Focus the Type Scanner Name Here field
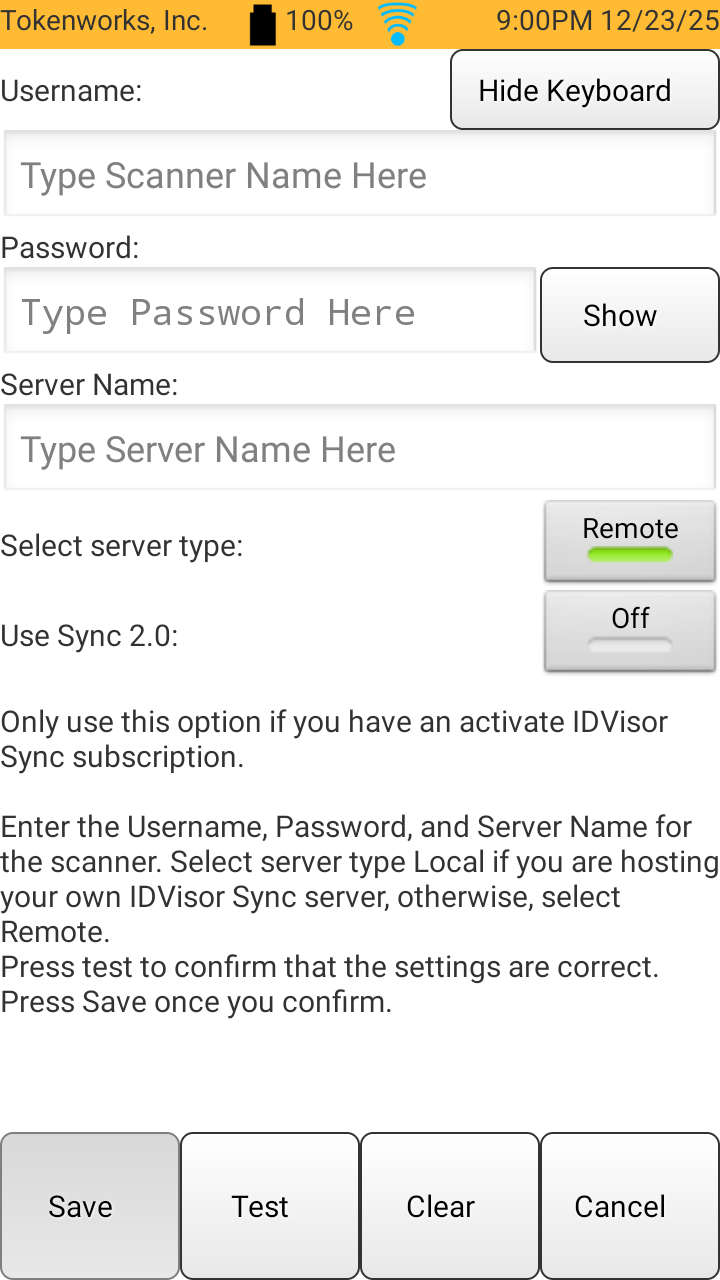The width and height of the screenshot is (720, 1280). [360, 176]
